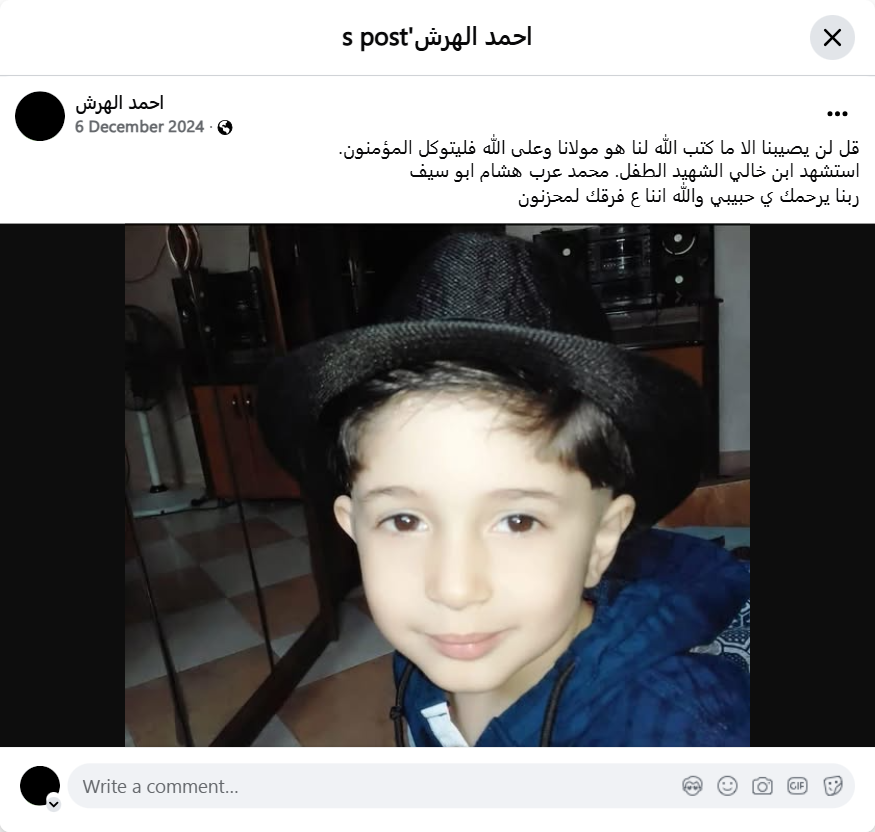Viewport: 875px width, 832px height.
Task: Open the avatar sticker picker icon
Action: 692,786
